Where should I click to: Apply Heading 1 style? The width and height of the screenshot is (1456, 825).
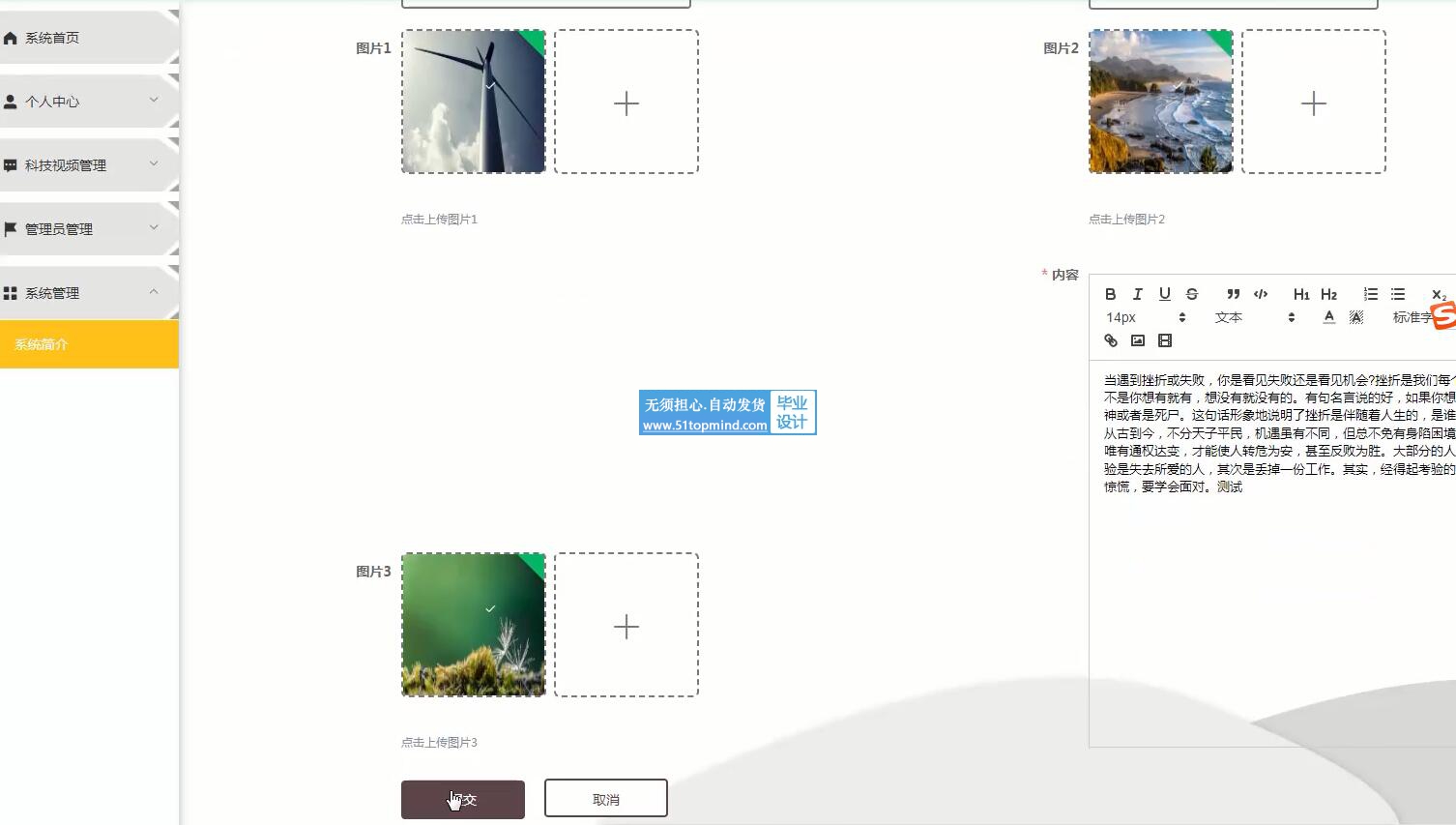(x=1301, y=294)
